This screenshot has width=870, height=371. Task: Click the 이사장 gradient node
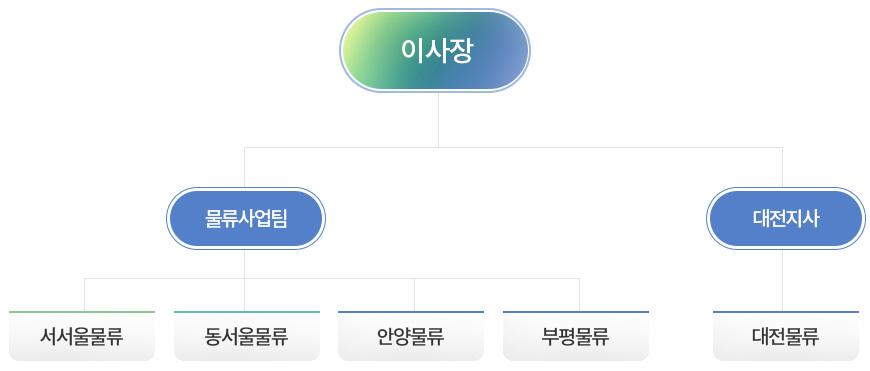(434, 50)
